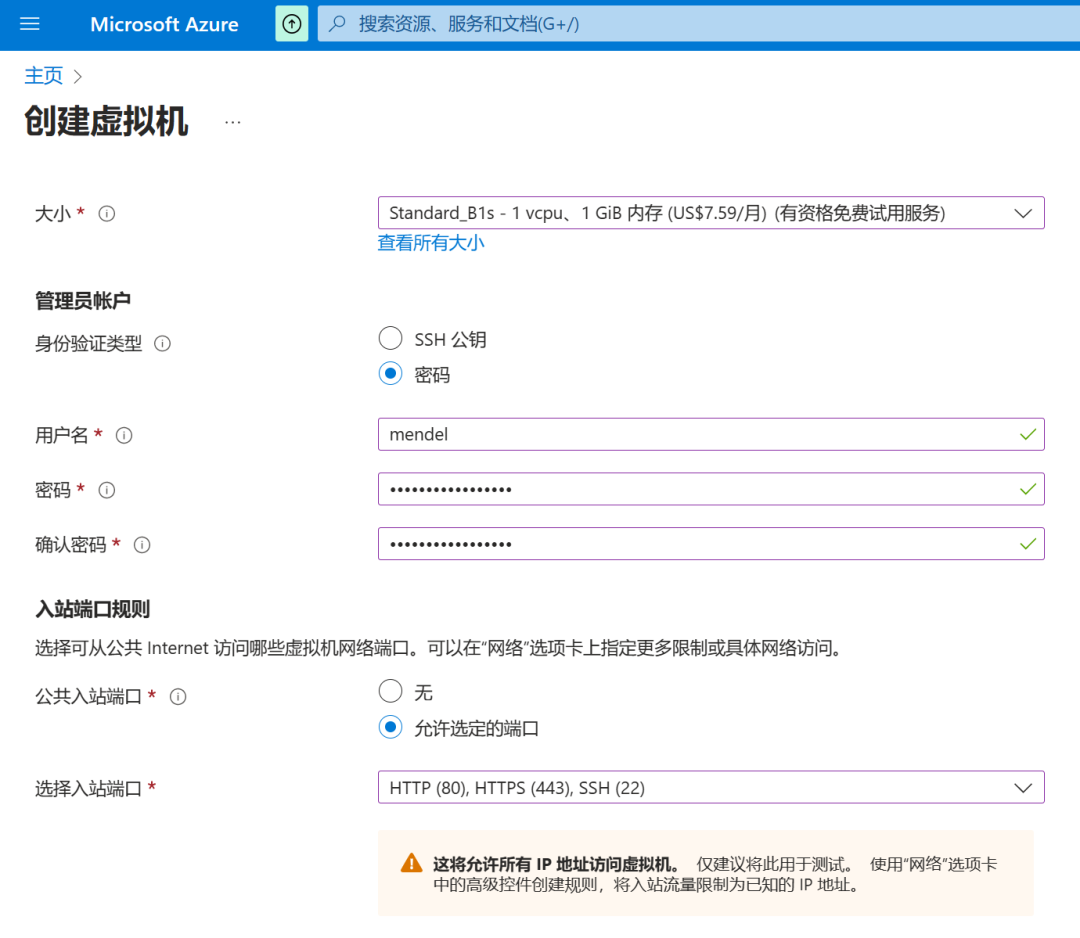Click the 这将允许所有 IP 地址访问虚拟机 warning text
The height and width of the screenshot is (938, 1080).
(557, 864)
